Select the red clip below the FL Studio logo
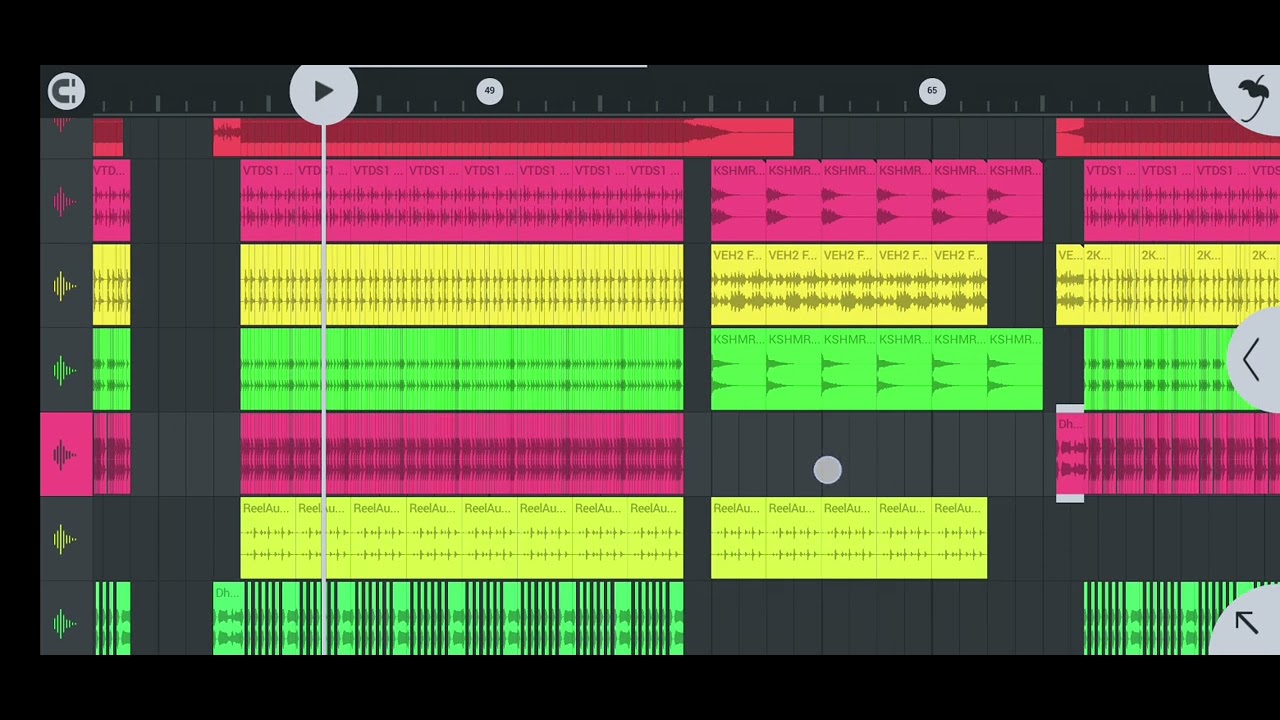Image resolution: width=1280 pixels, height=720 pixels. [x=1168, y=137]
